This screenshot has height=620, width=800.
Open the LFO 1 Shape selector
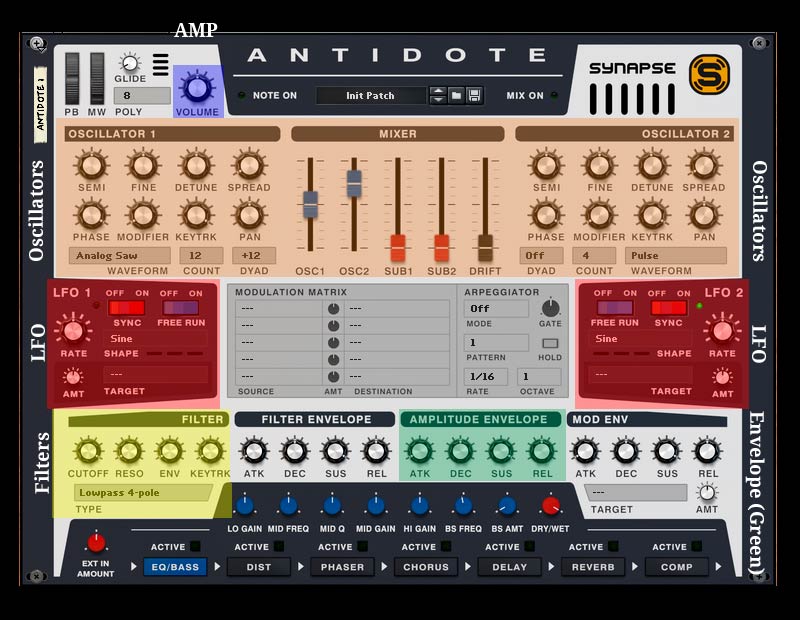[x=155, y=339]
